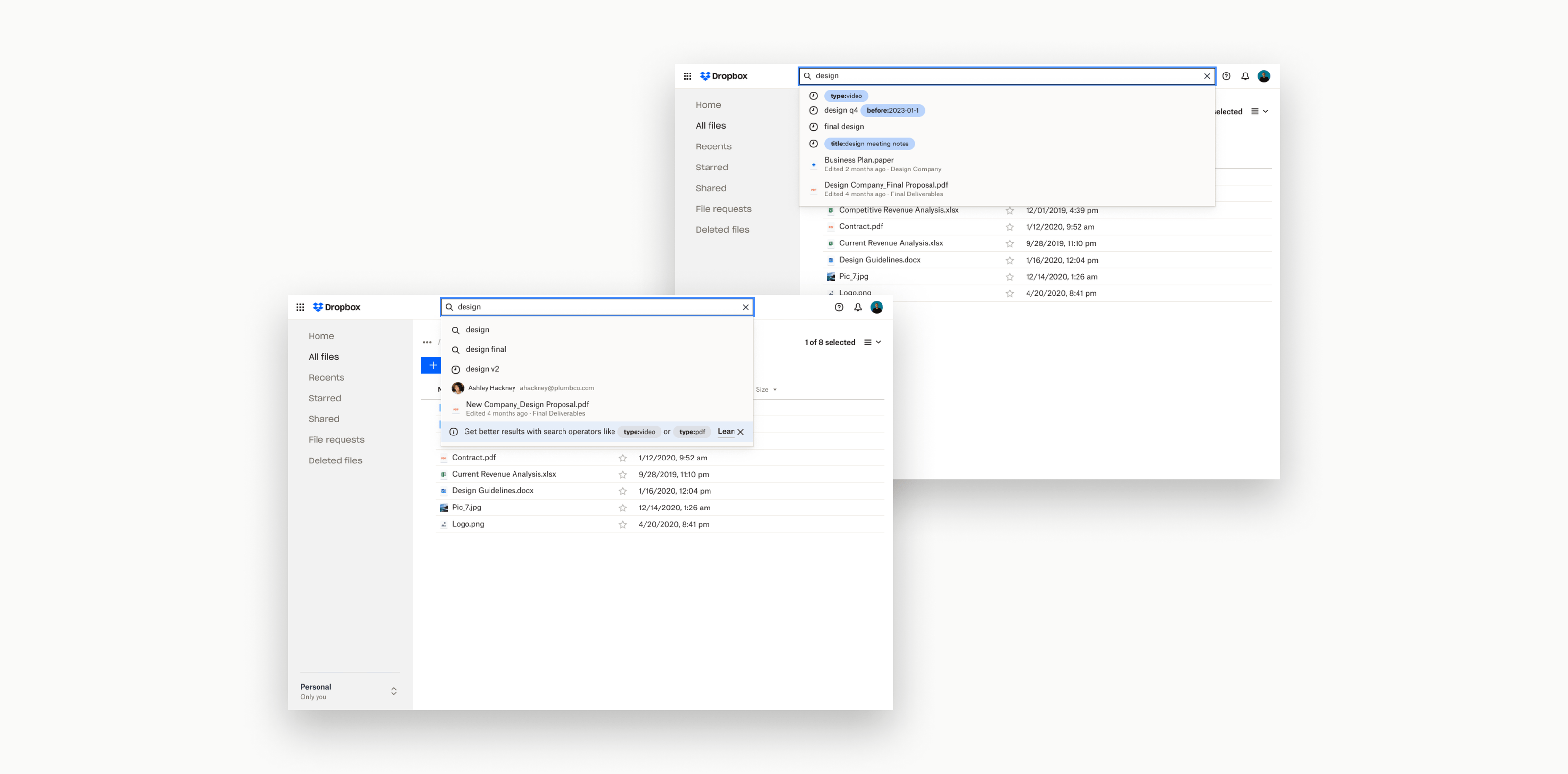
Task: Click the blue plus button
Action: 432,365
